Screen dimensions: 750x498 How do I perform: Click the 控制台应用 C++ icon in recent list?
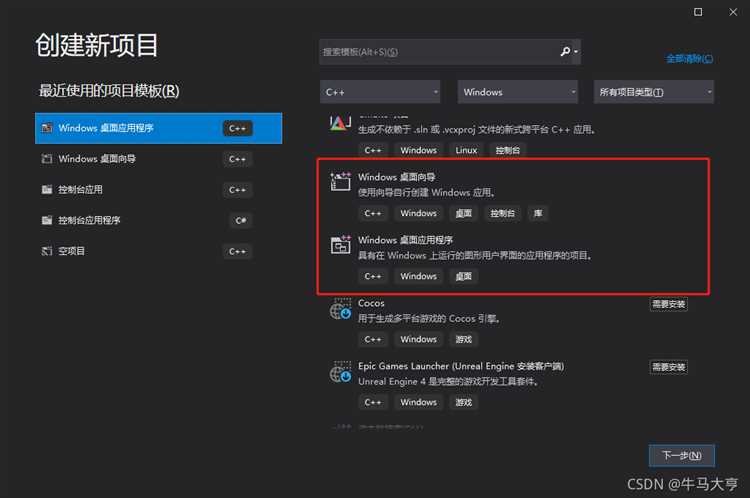coord(47,189)
